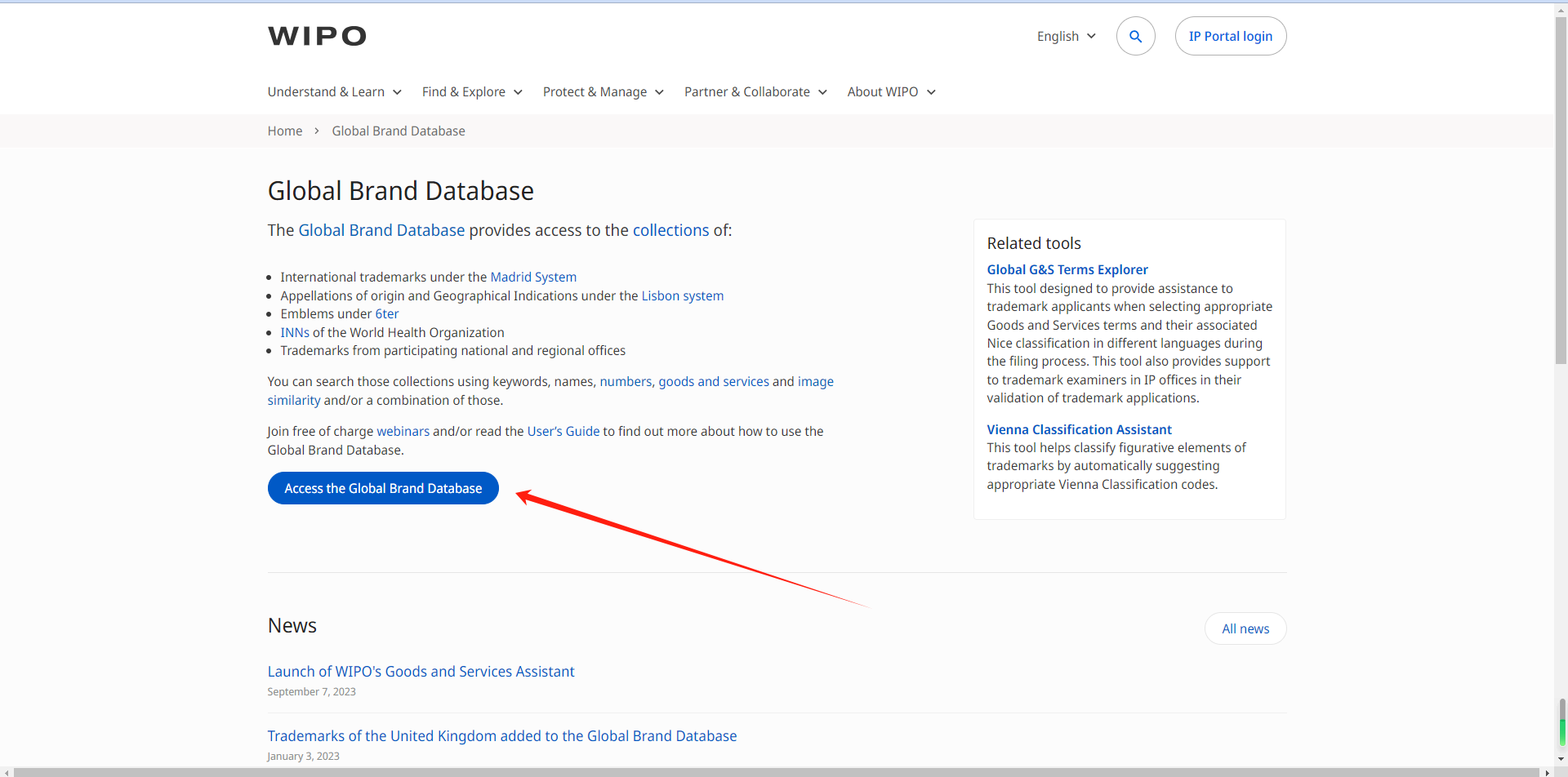1568x777 pixels.
Task: Click the All news button
Action: [1245, 628]
